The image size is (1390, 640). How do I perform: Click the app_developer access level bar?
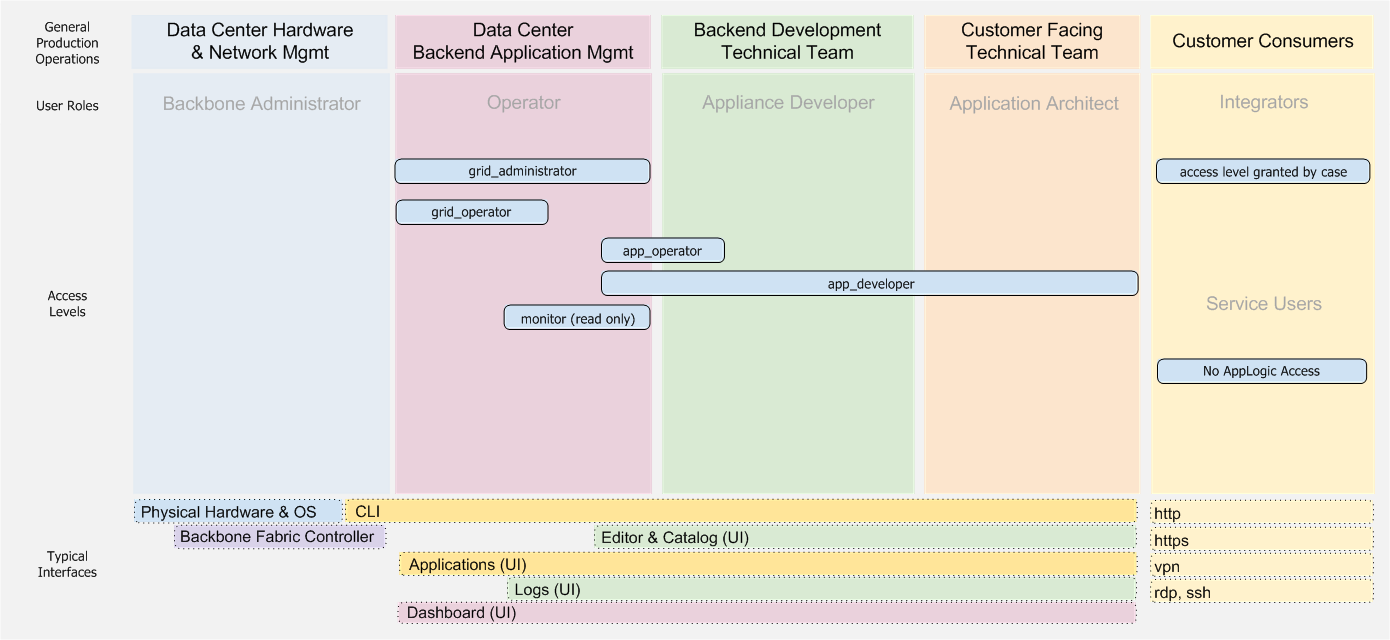(x=869, y=283)
